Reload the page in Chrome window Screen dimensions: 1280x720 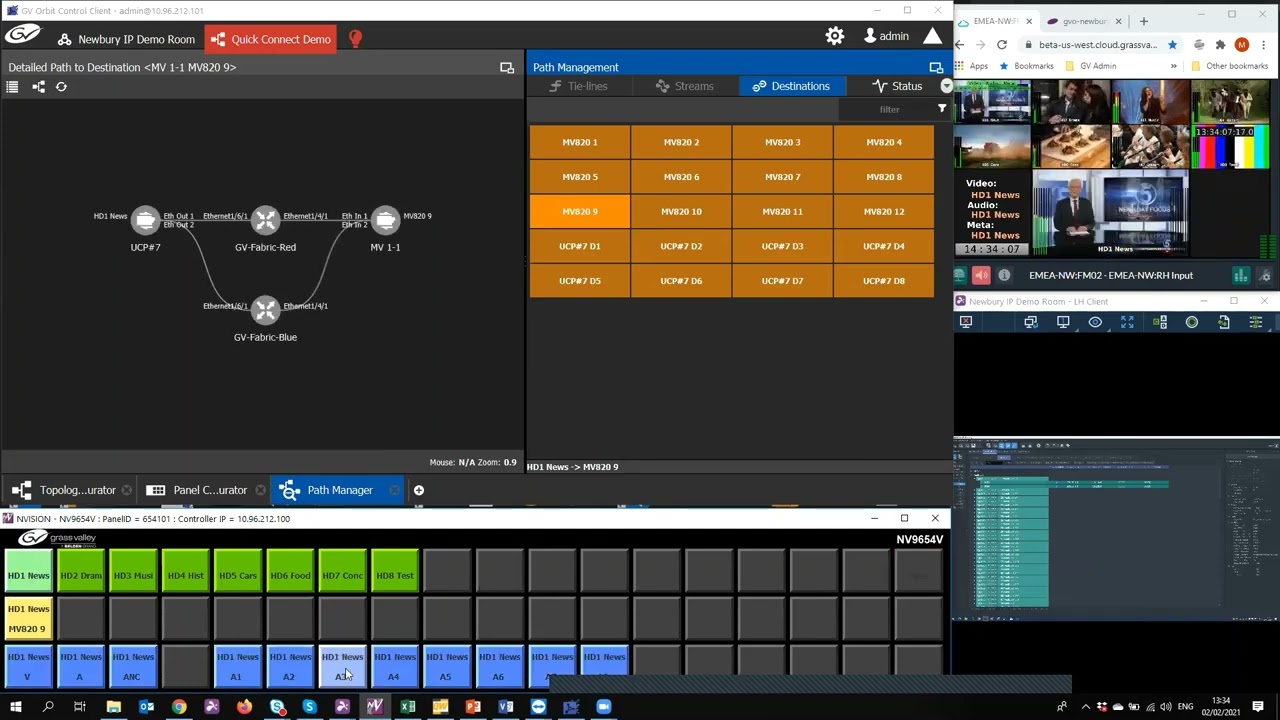pos(1002,45)
